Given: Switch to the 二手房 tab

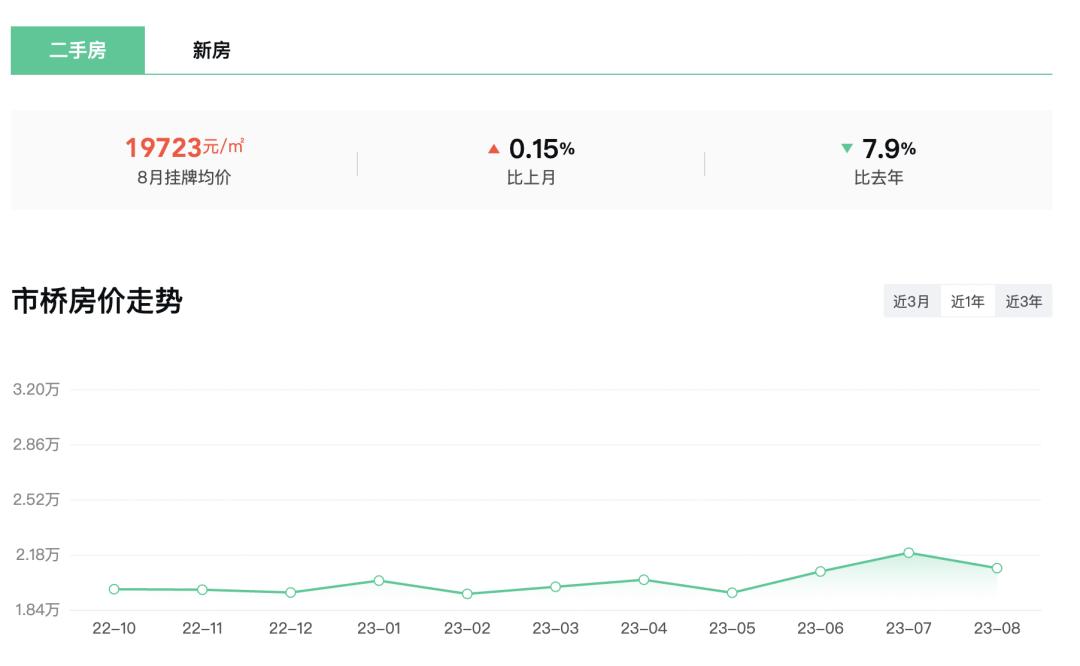Looking at the screenshot, I should point(78,50).
